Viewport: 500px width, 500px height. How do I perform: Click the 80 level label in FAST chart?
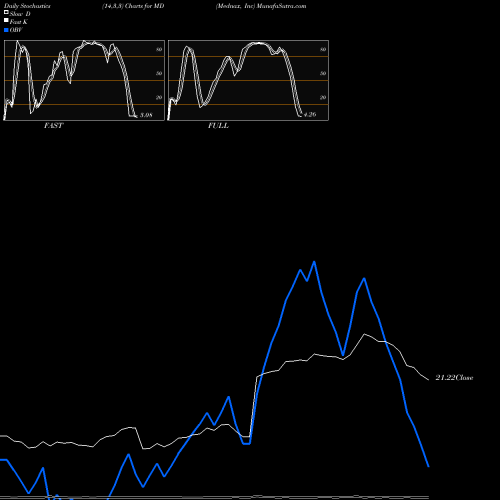[159, 49]
